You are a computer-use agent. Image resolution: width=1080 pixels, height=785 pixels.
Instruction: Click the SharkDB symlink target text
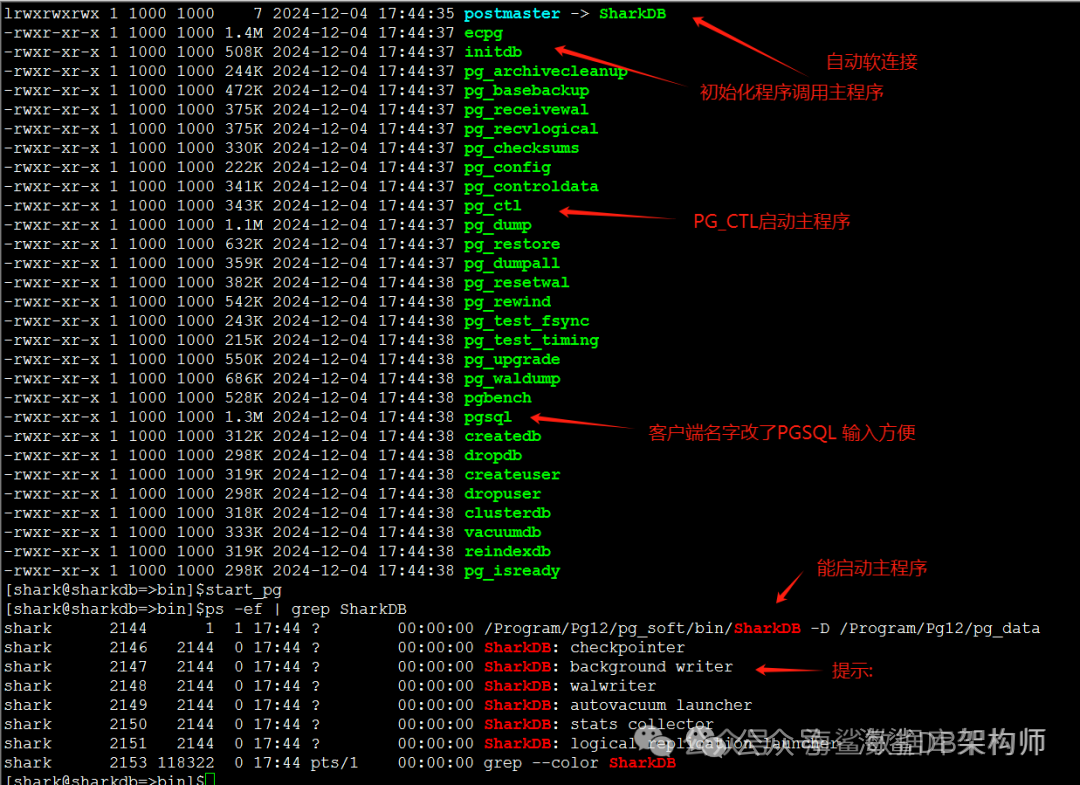631,13
